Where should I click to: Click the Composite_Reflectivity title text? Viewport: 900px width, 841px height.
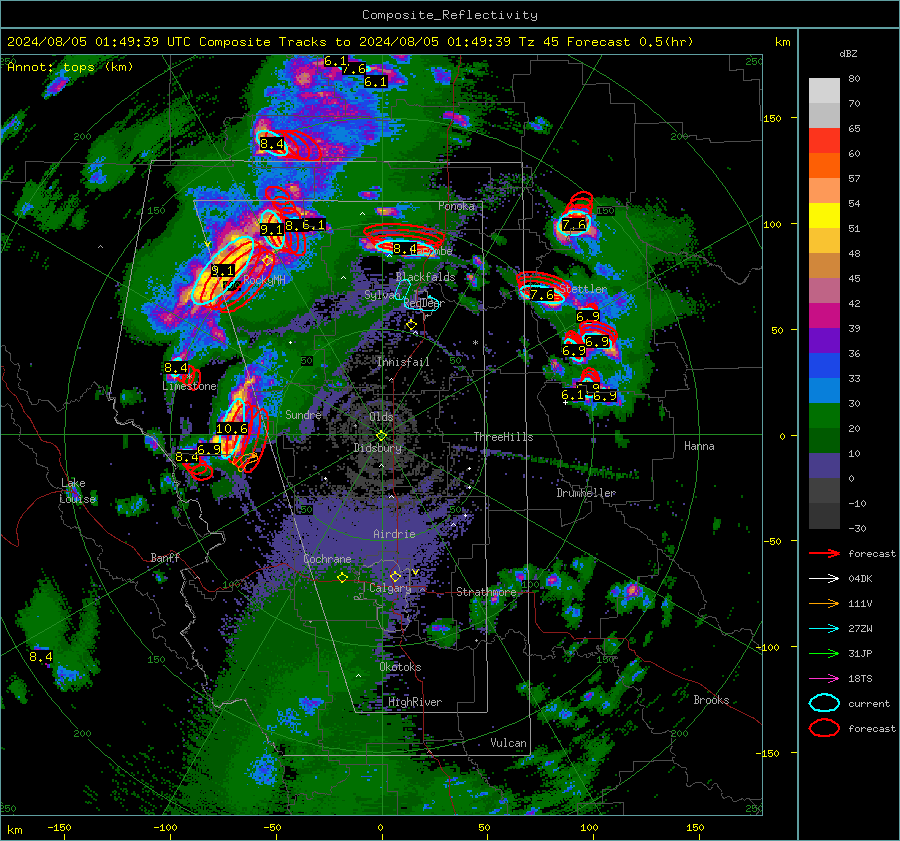(449, 15)
